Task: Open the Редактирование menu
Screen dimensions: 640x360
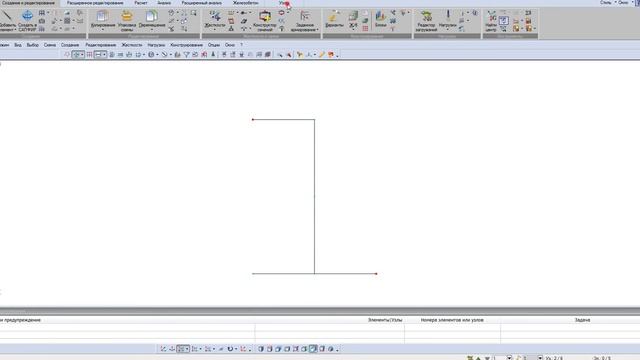Action: [101, 45]
